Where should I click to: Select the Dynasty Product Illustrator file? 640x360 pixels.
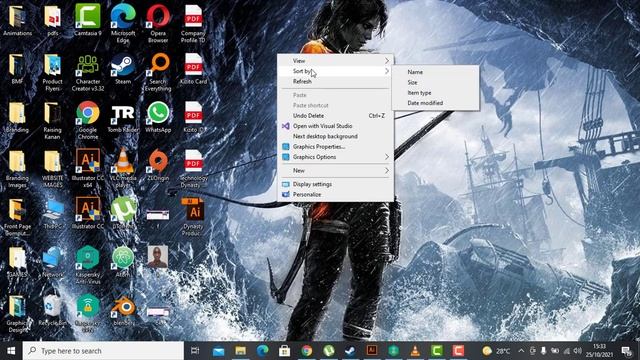coord(193,216)
